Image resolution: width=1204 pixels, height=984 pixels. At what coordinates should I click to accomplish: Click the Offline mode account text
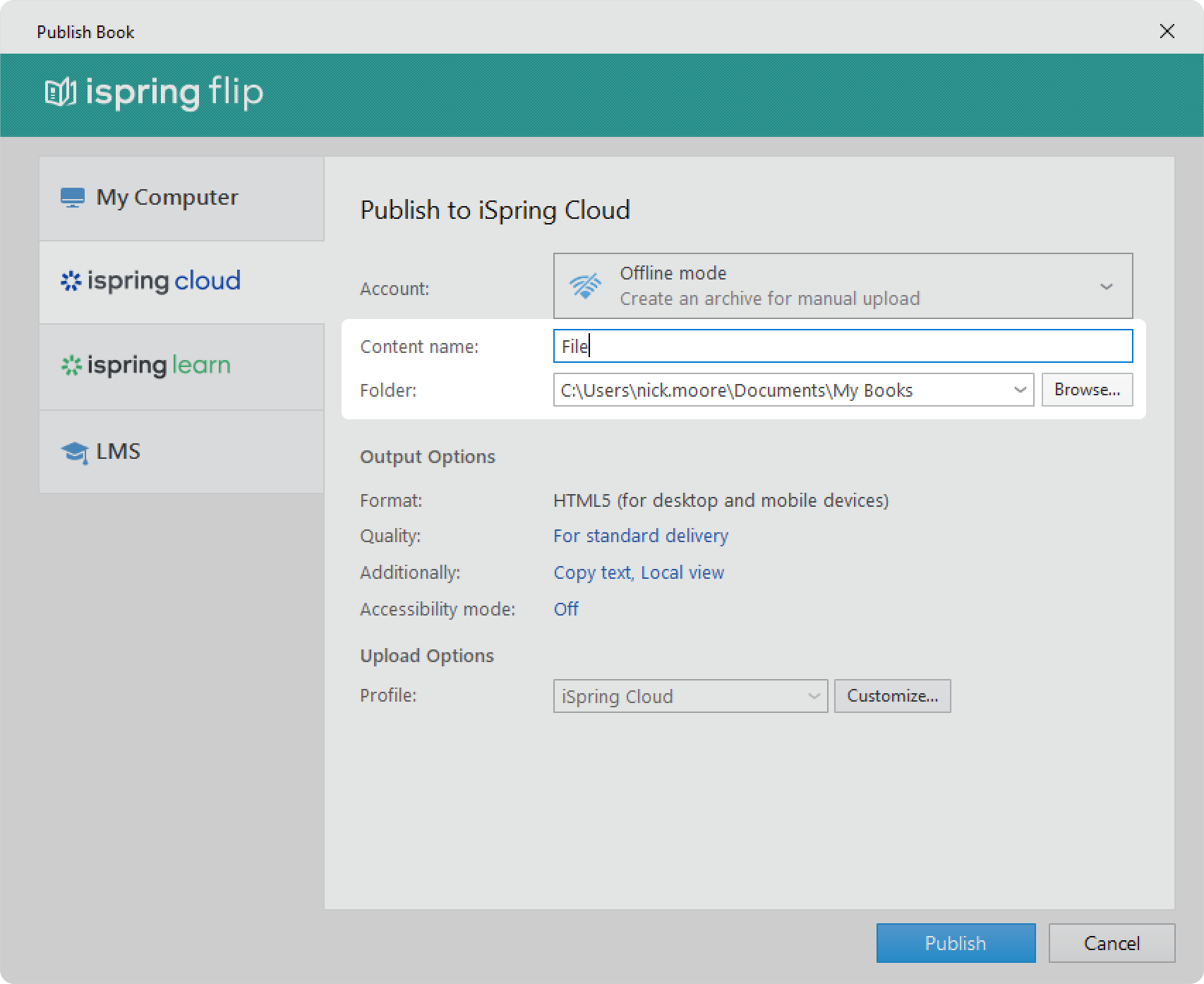(673, 273)
